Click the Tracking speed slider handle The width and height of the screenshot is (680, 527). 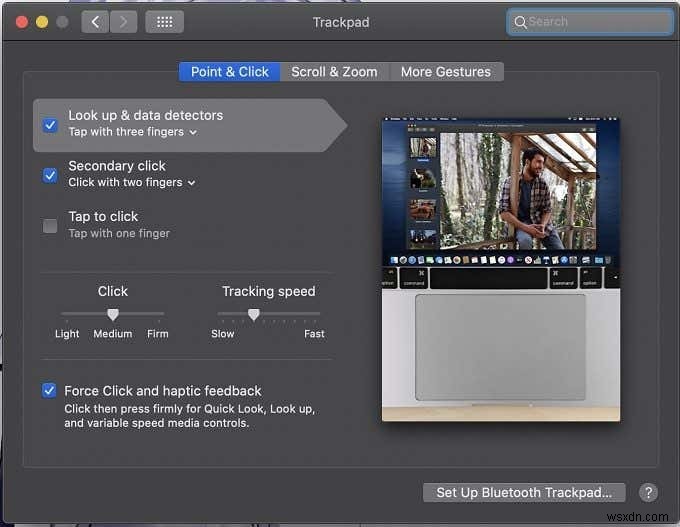coord(254,314)
